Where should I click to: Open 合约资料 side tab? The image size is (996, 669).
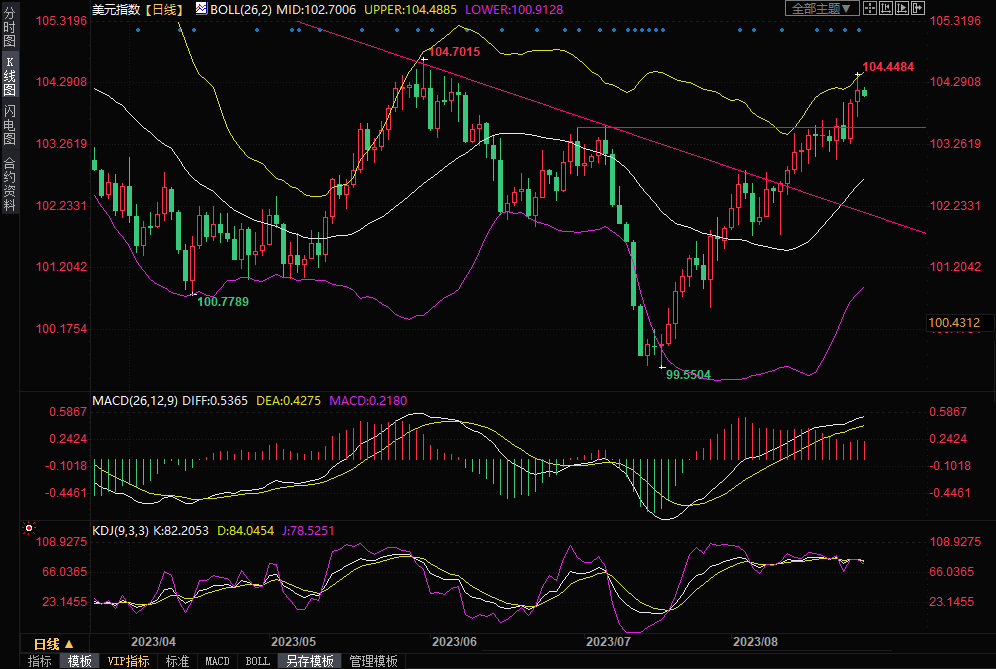coord(9,184)
